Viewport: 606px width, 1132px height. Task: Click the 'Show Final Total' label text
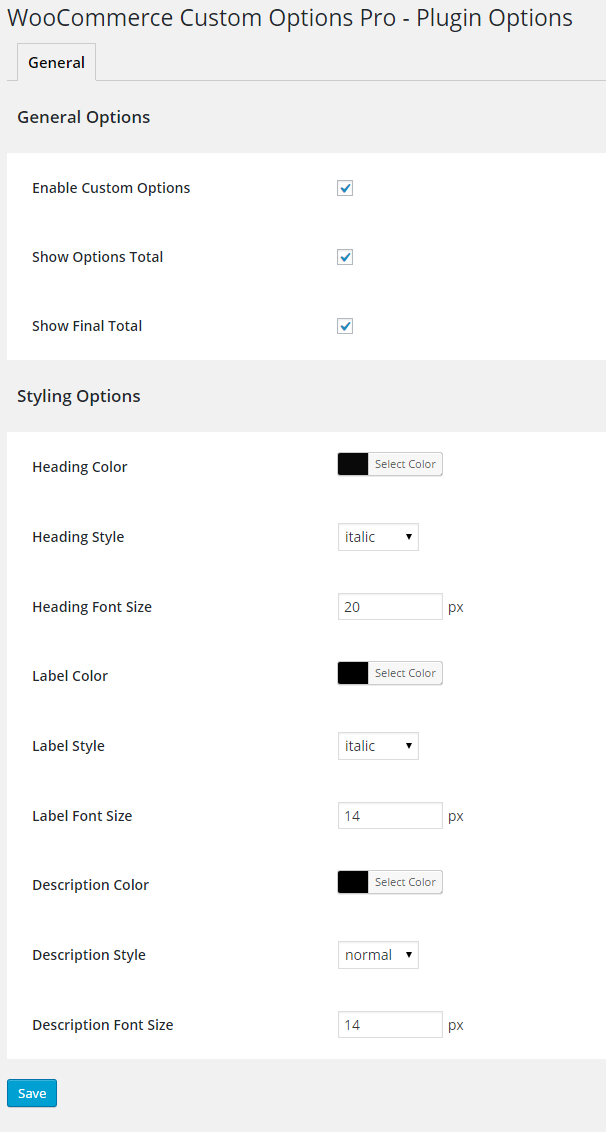87,326
